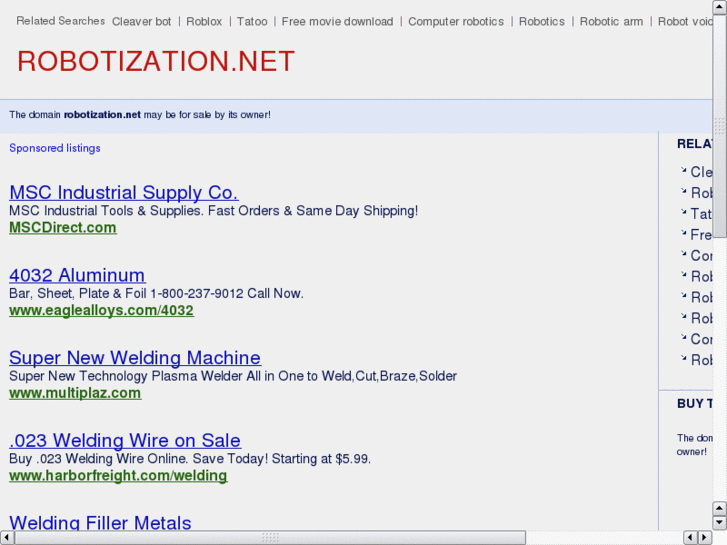Open the Tatoo related search link
Screen dimensions: 727x545
coord(252,22)
